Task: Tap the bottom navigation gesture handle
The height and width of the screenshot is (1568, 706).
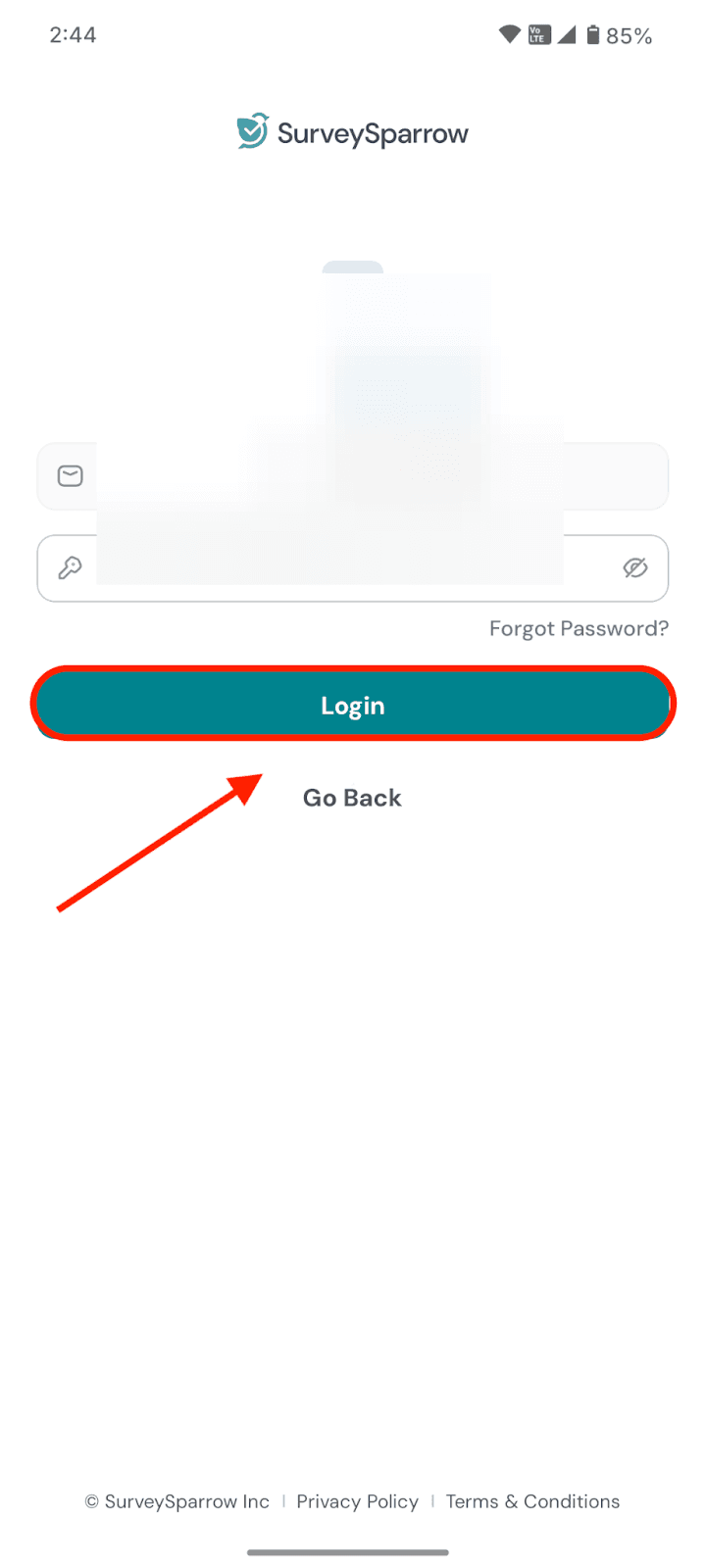Action: [x=348, y=1552]
